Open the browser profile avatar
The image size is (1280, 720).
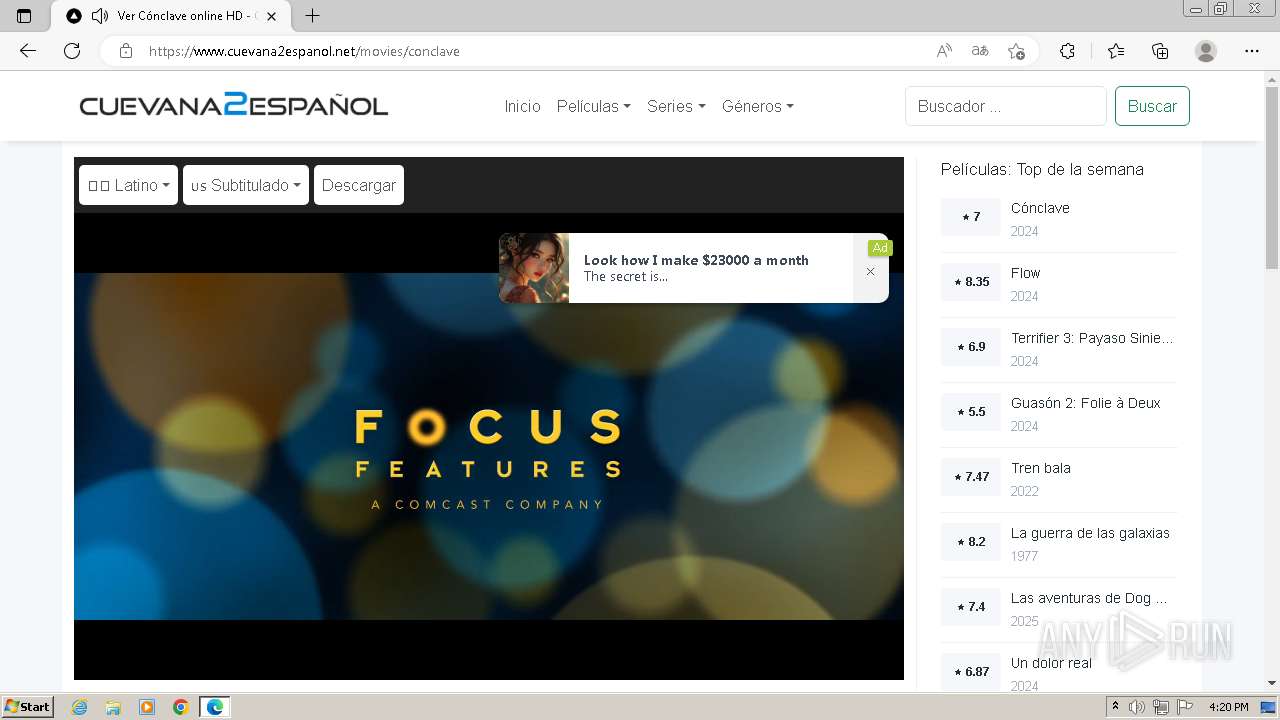pos(1206,51)
